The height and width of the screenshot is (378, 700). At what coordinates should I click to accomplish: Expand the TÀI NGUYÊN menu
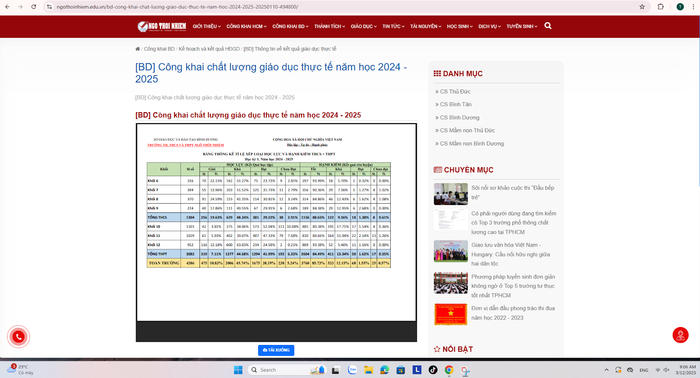tap(425, 26)
